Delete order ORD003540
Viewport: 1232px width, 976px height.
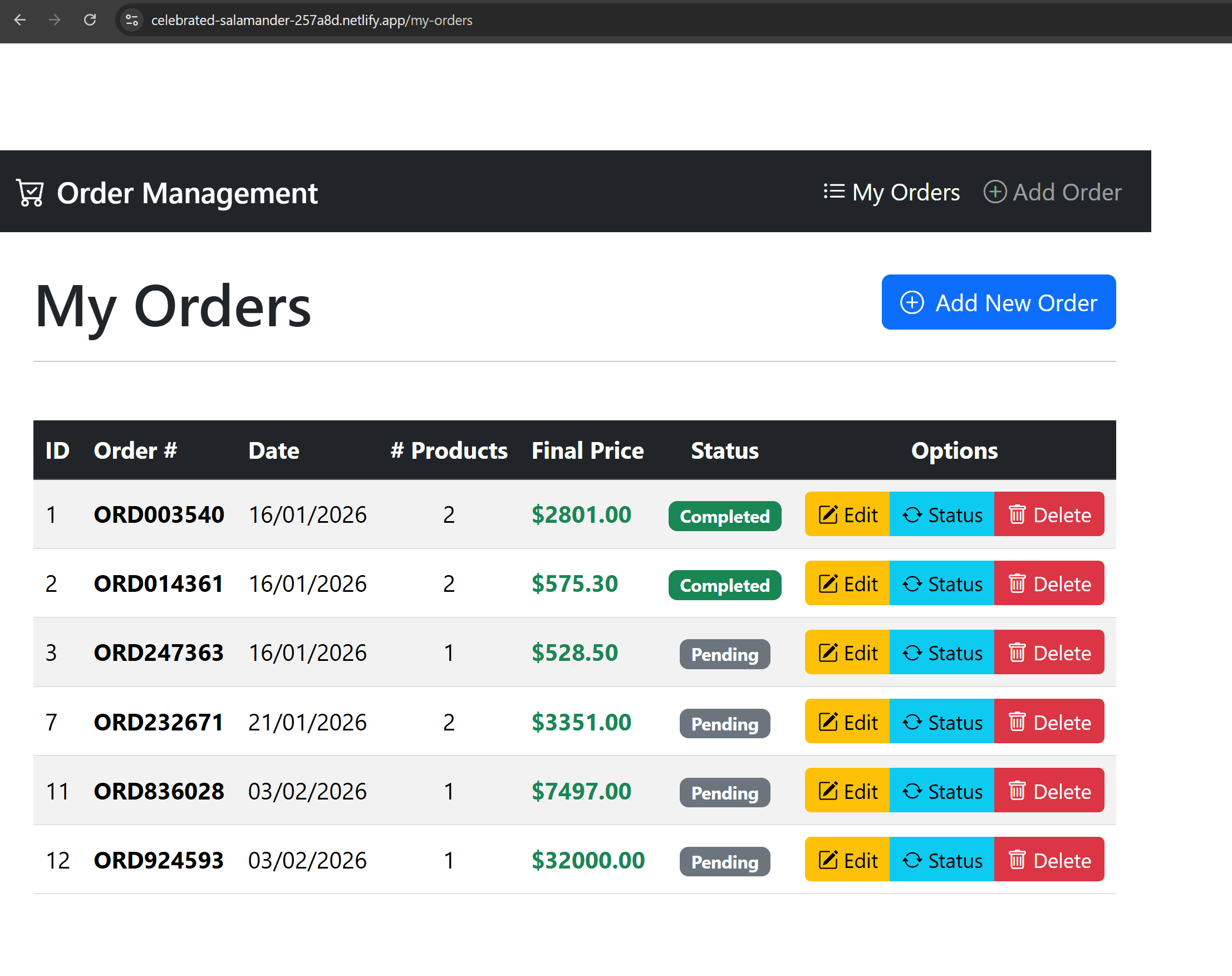coord(1049,514)
